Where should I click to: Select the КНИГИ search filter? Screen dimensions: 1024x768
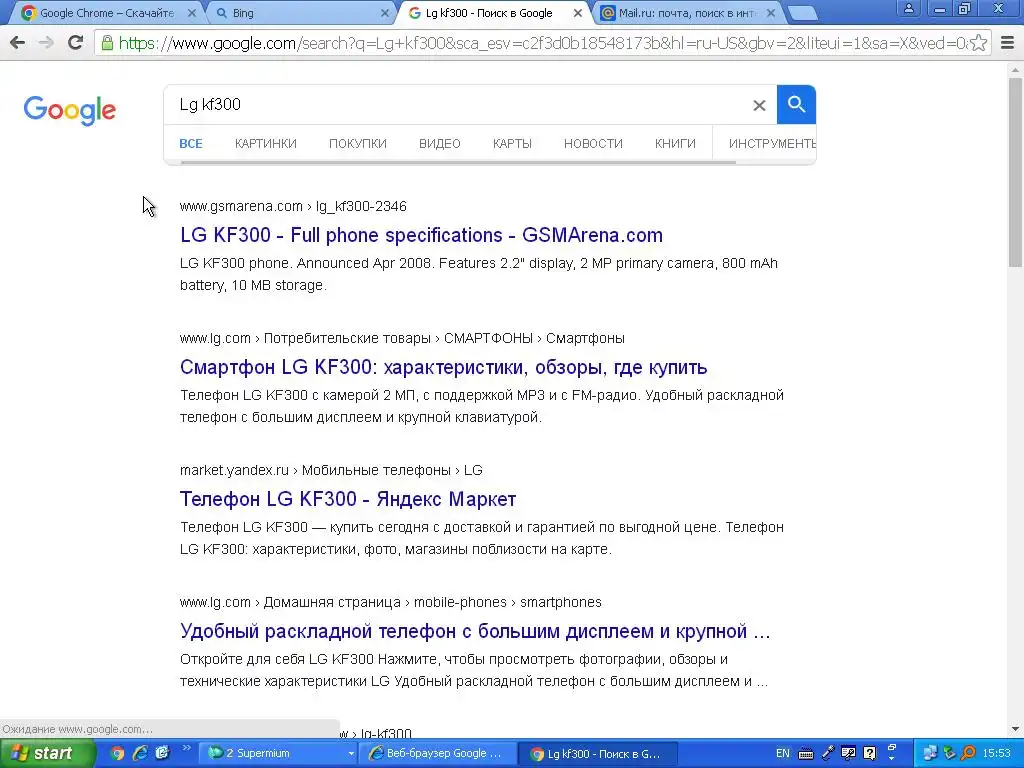point(675,144)
